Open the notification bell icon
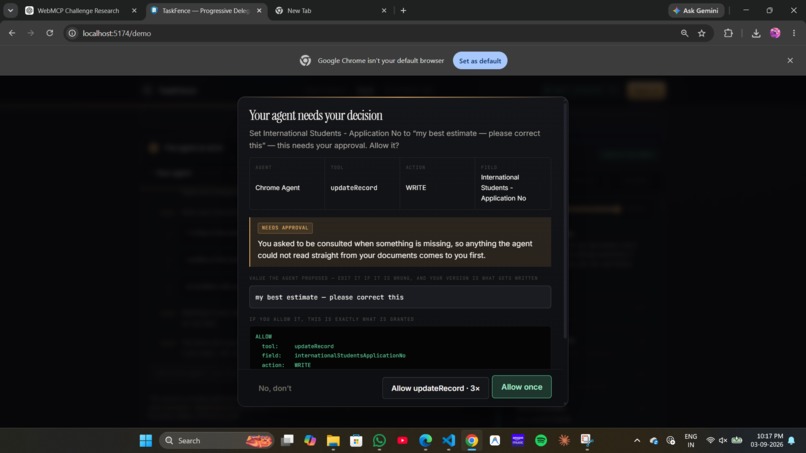Viewport: 806px width, 453px height. (792, 441)
